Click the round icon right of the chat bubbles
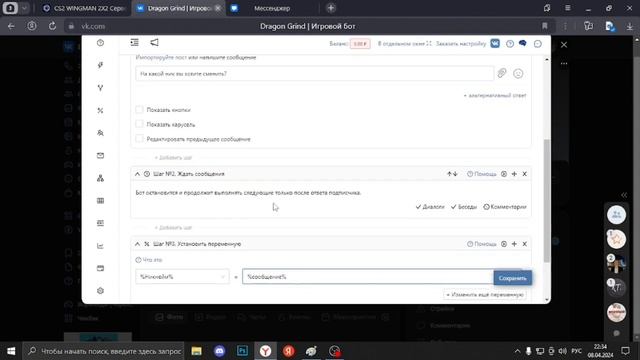Image resolution: width=640 pixels, height=360 pixels. pos(538,44)
